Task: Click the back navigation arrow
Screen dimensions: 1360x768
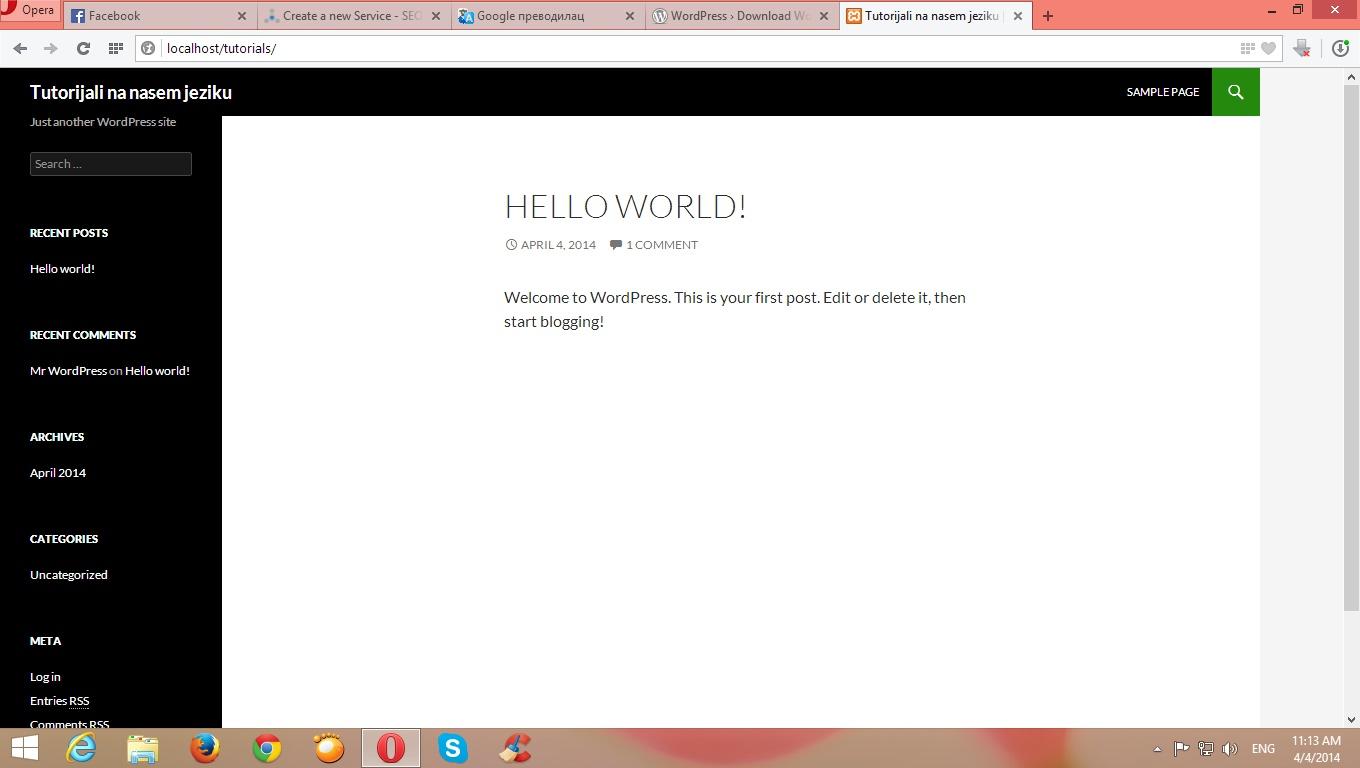Action: [x=19, y=47]
